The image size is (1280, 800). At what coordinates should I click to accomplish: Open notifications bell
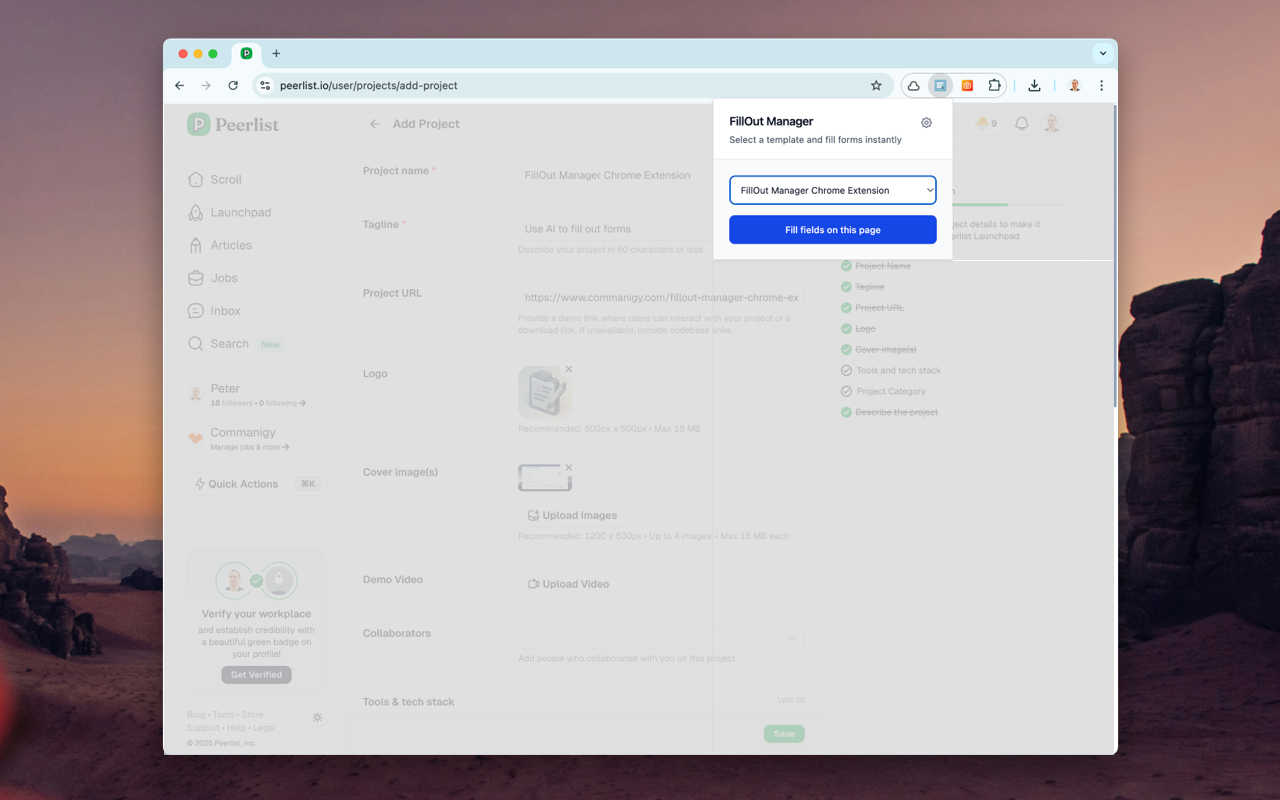1022,124
